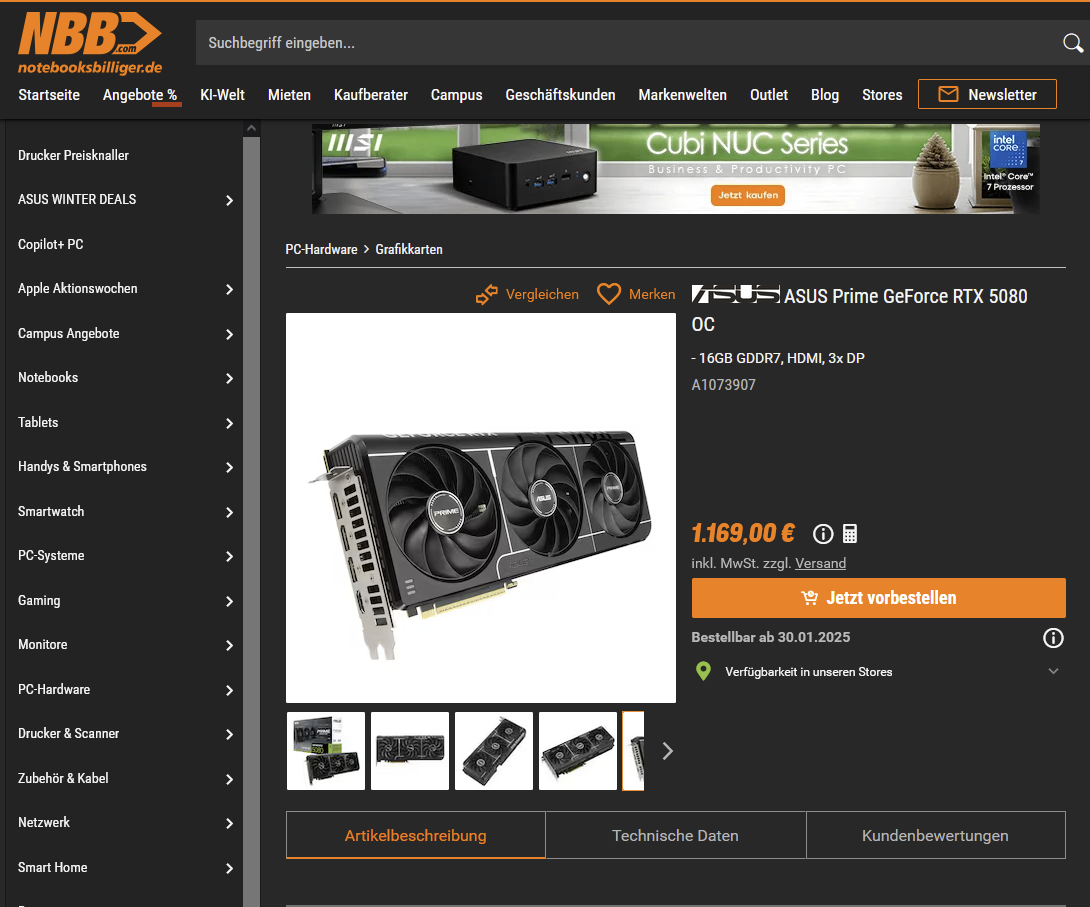
Task: Open Kaufberater in the navigation
Action: 371,95
